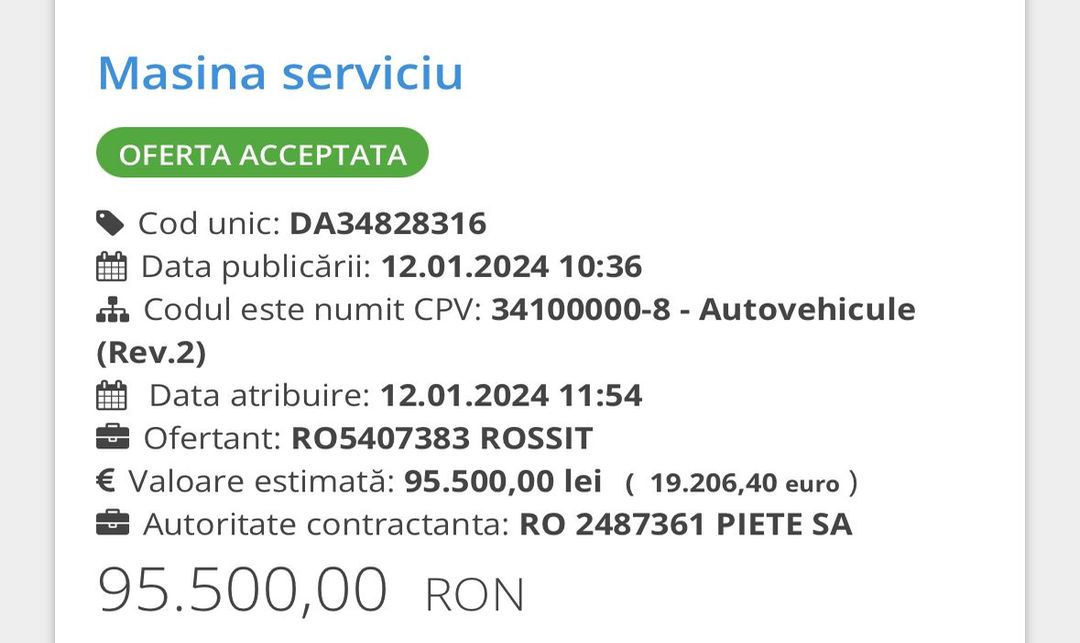Open contracting authority RO 2487361 PIETE SA
Image resolution: width=1080 pixels, height=643 pixels.
(x=686, y=524)
